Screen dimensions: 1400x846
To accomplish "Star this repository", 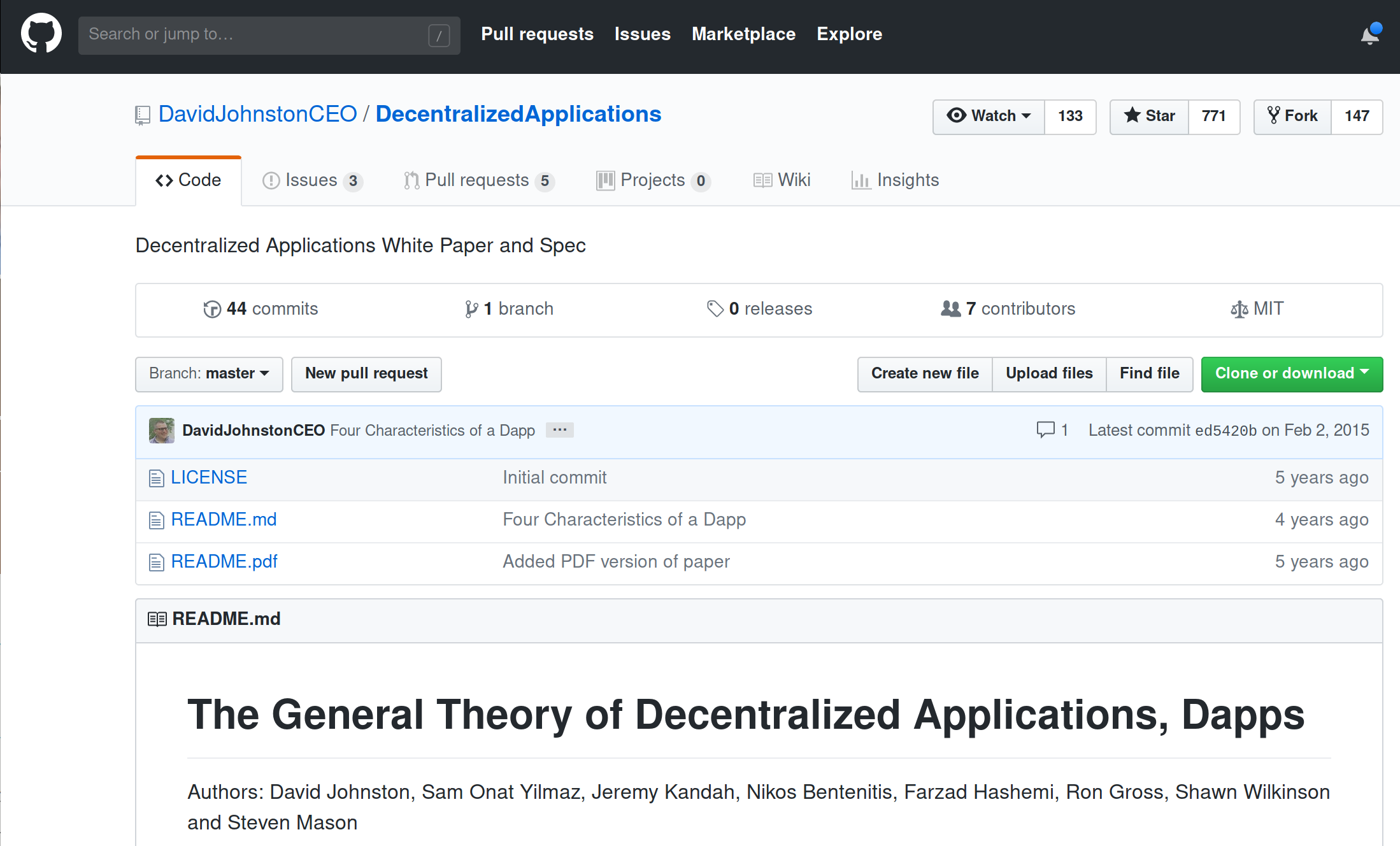I will click(1149, 116).
